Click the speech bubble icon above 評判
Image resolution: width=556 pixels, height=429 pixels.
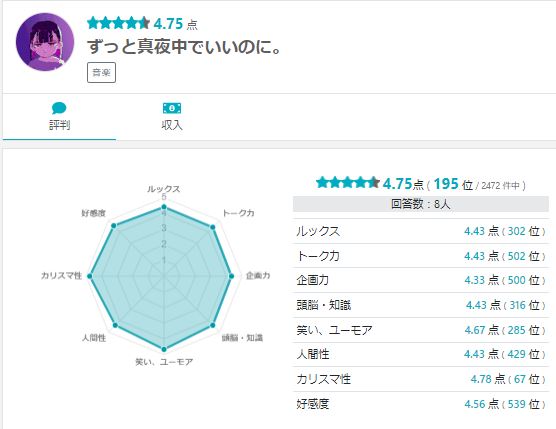tap(59, 108)
